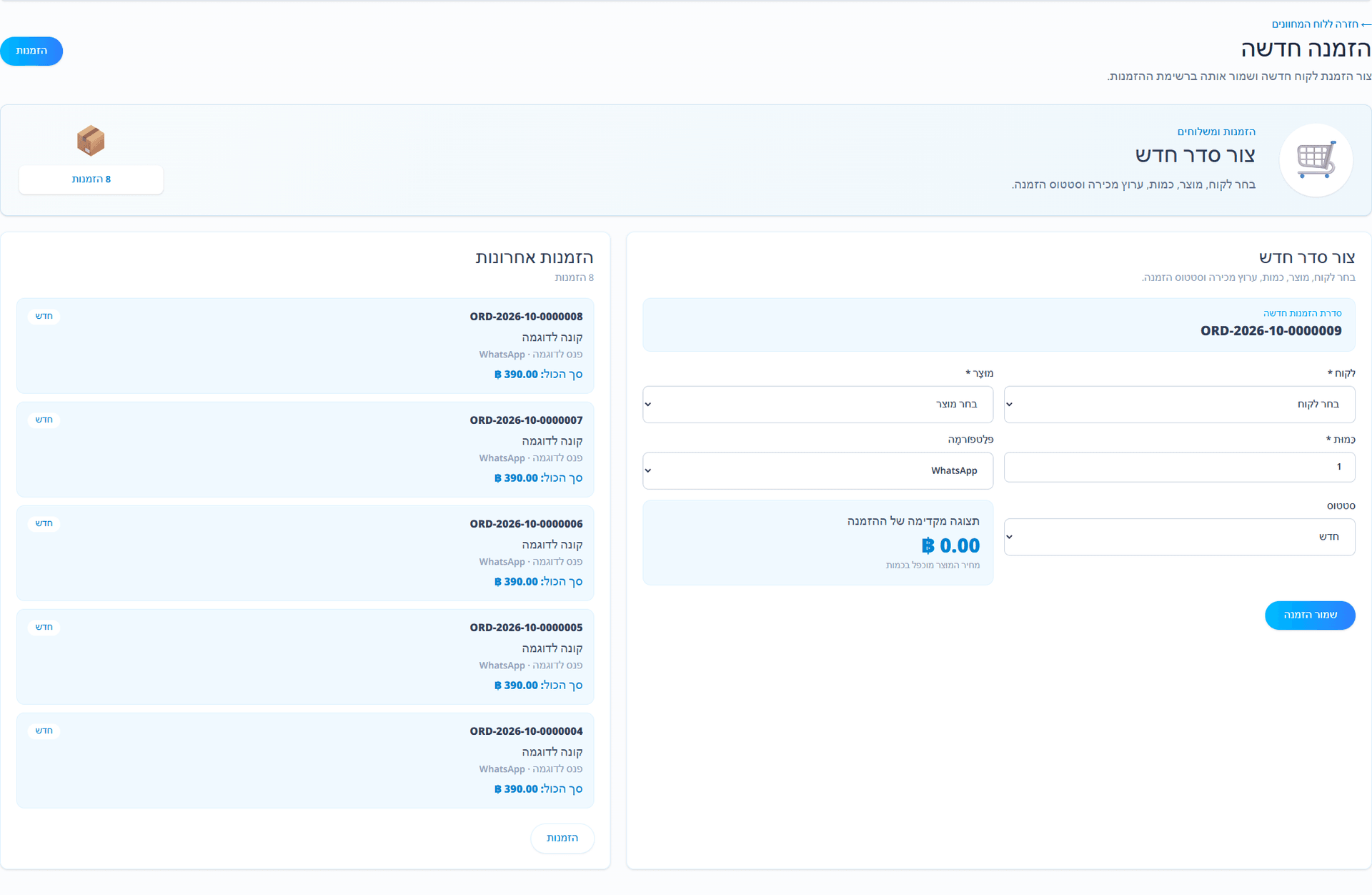Image resolution: width=1372 pixels, height=895 pixels.
Task: Click the quantity input field
Action: [x=1179, y=467]
